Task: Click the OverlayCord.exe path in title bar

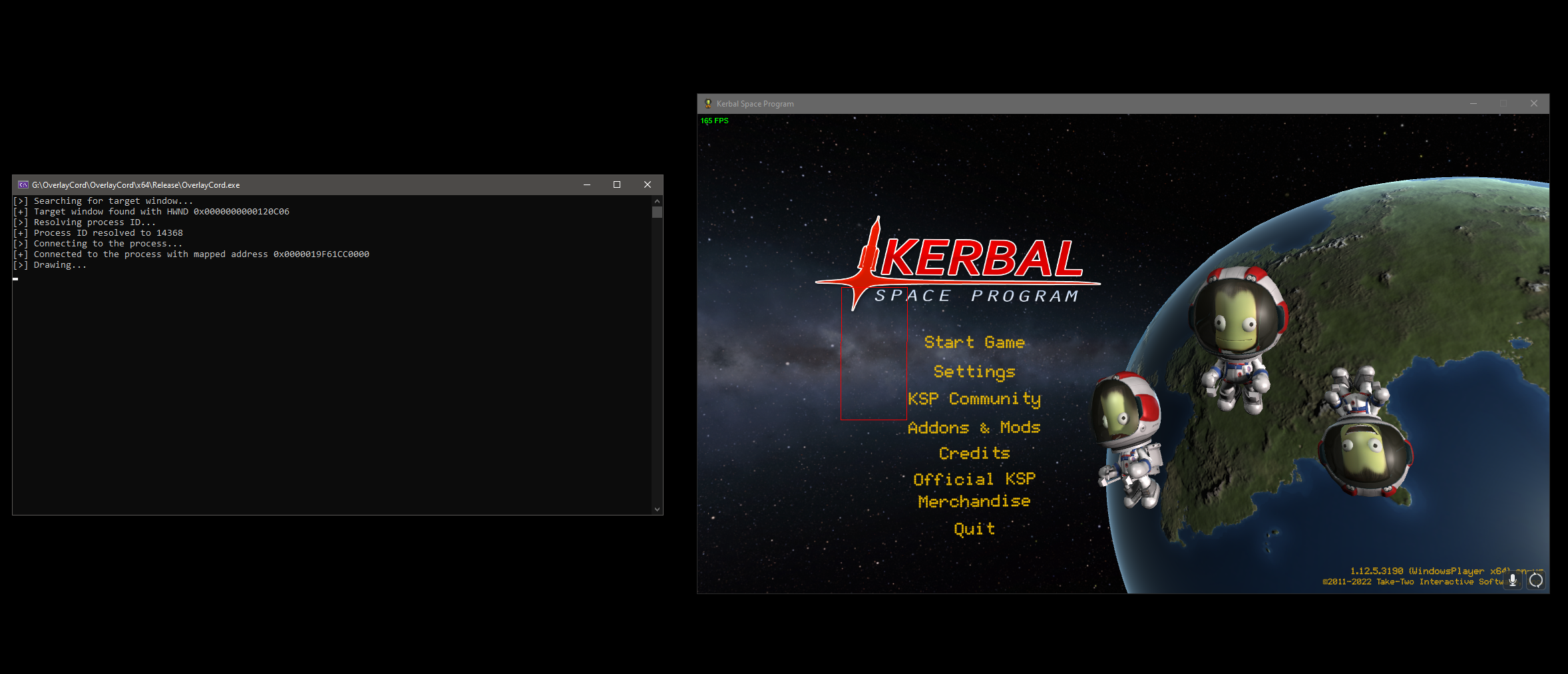Action: coord(136,185)
